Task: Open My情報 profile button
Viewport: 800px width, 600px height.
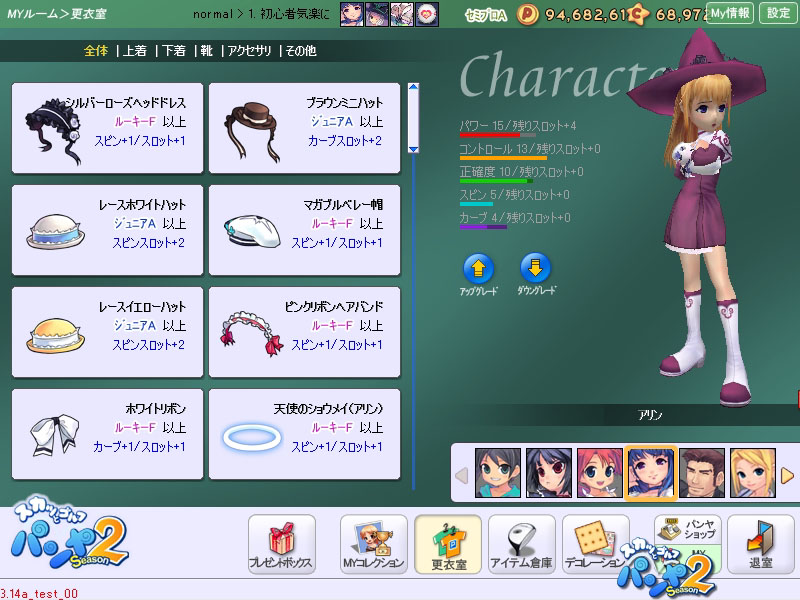Action: 731,13
